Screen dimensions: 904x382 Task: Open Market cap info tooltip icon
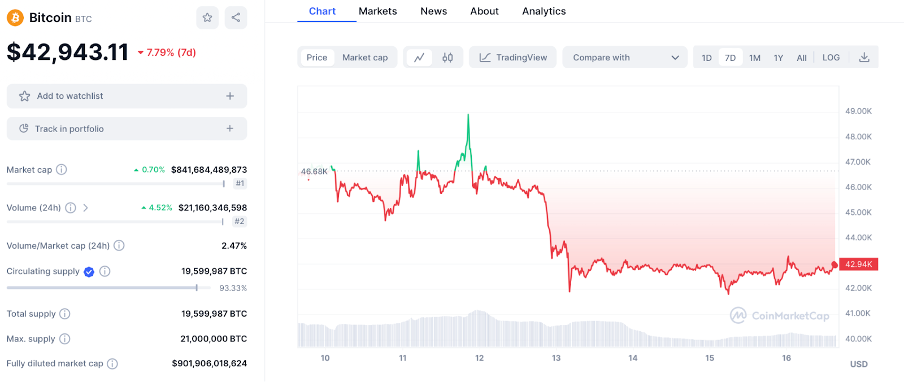[62, 169]
